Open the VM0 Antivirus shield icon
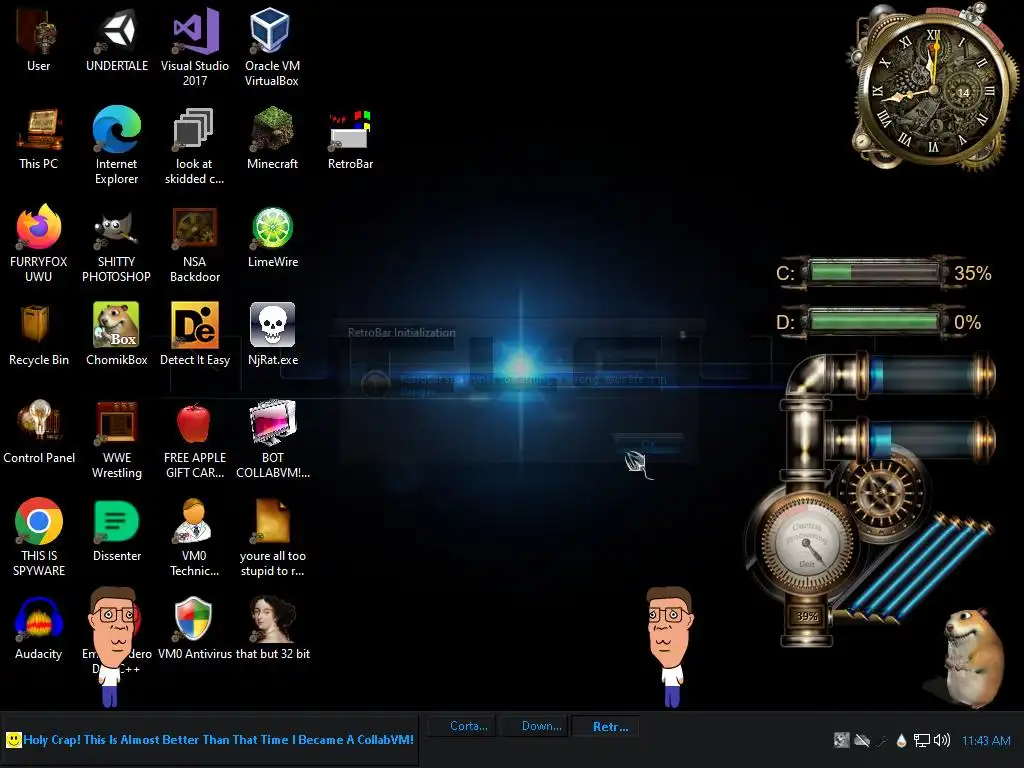Screen dimensions: 1024x768 click(x=194, y=628)
